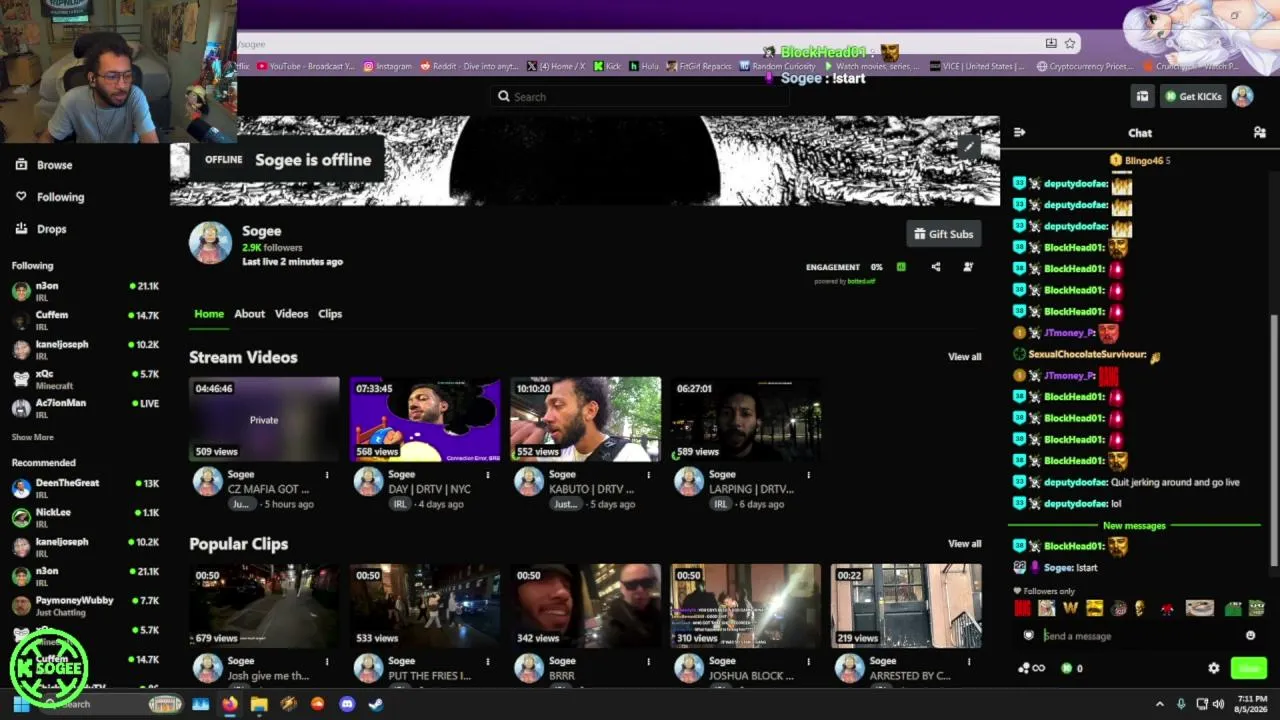Viewport: 1280px width, 720px height.
Task: Open options for LARPING | DRTV video
Action: tap(809, 475)
